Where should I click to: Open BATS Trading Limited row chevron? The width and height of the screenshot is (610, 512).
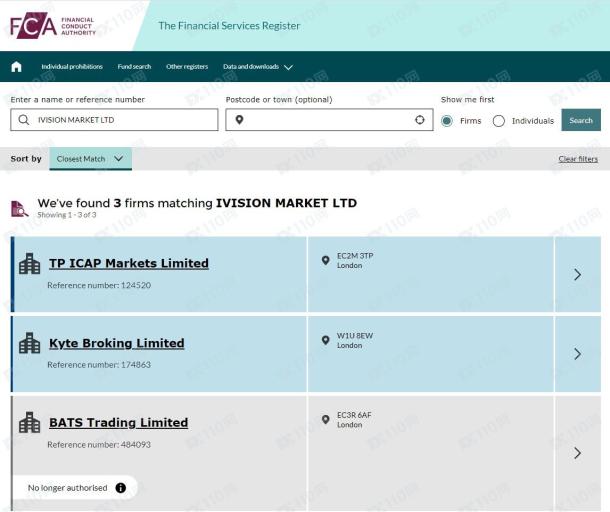tap(578, 453)
